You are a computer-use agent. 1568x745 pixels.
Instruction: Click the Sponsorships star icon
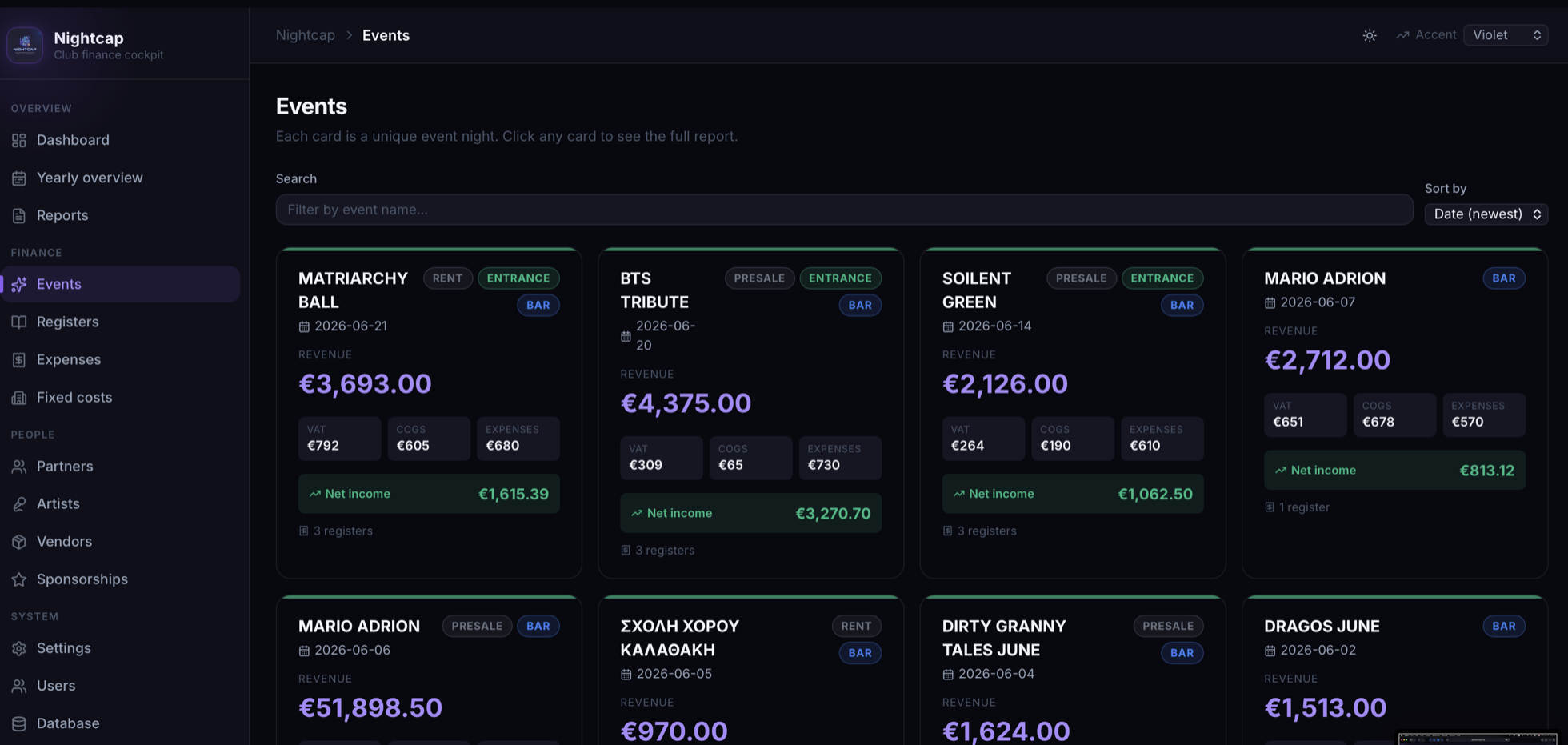pos(19,579)
